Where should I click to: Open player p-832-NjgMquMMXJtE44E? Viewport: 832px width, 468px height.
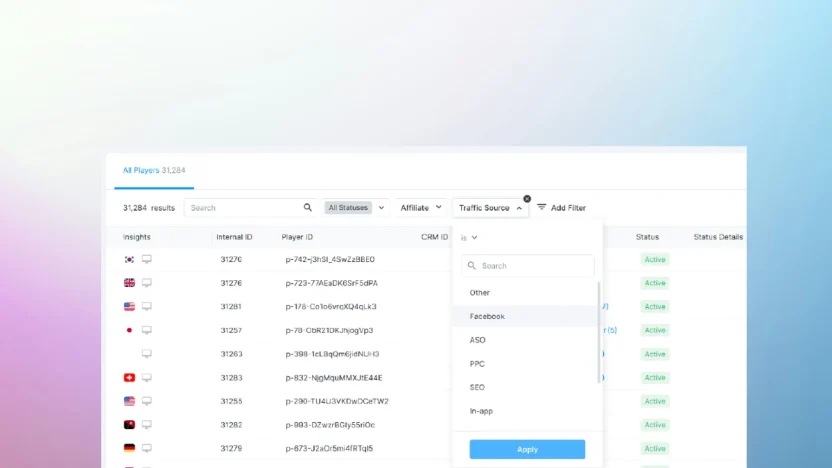334,378
